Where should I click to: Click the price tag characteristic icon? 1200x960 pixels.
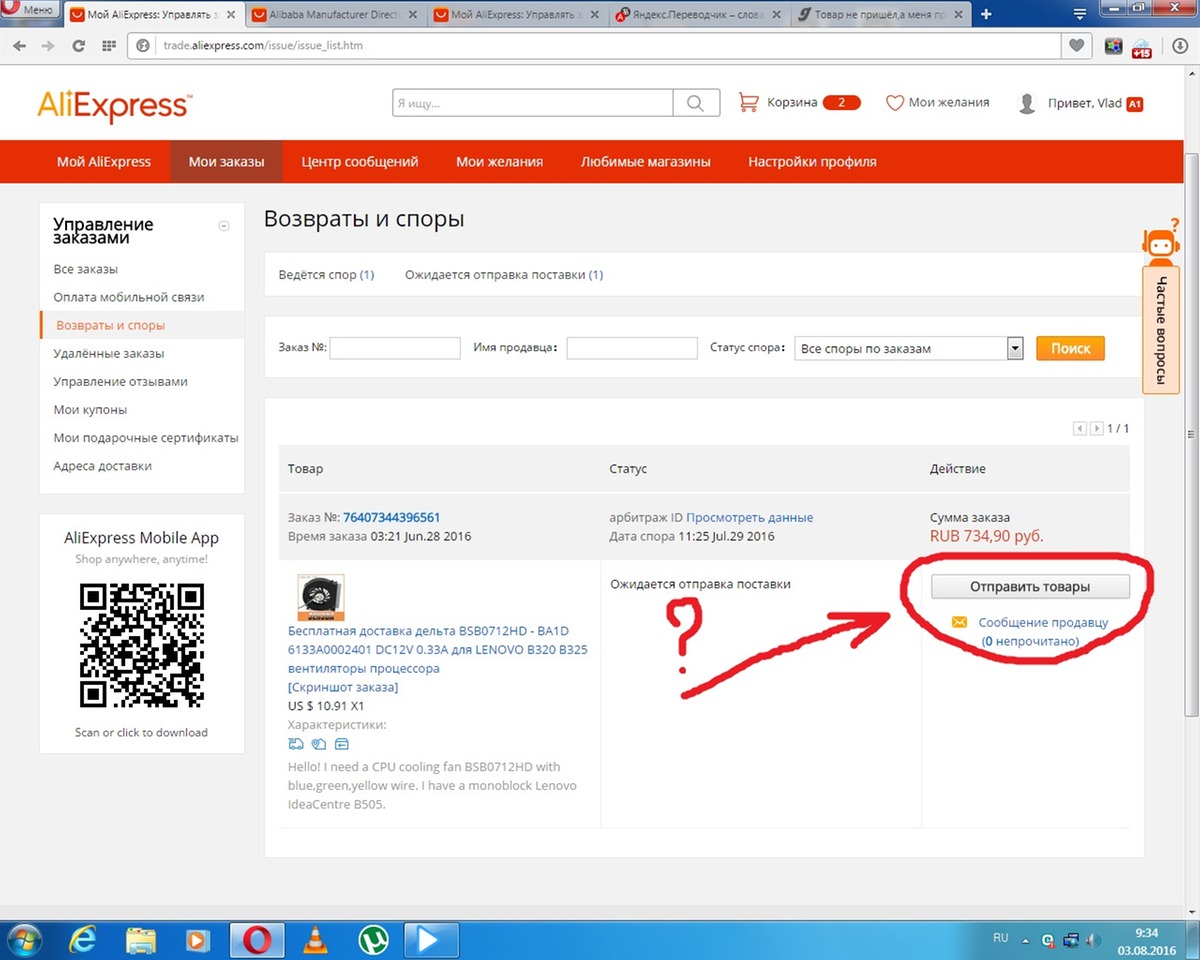click(x=319, y=744)
